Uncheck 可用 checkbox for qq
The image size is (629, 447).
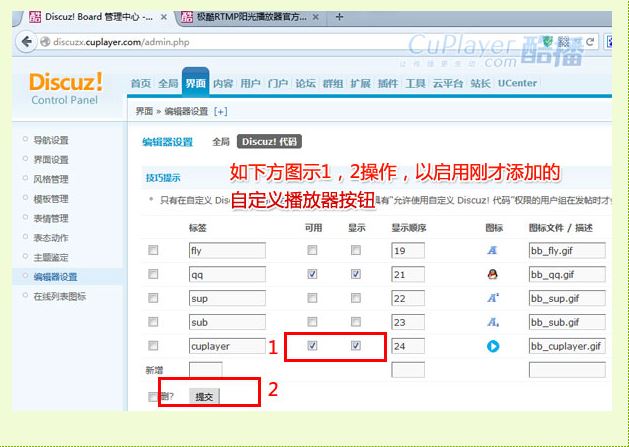pyautogui.click(x=312, y=274)
